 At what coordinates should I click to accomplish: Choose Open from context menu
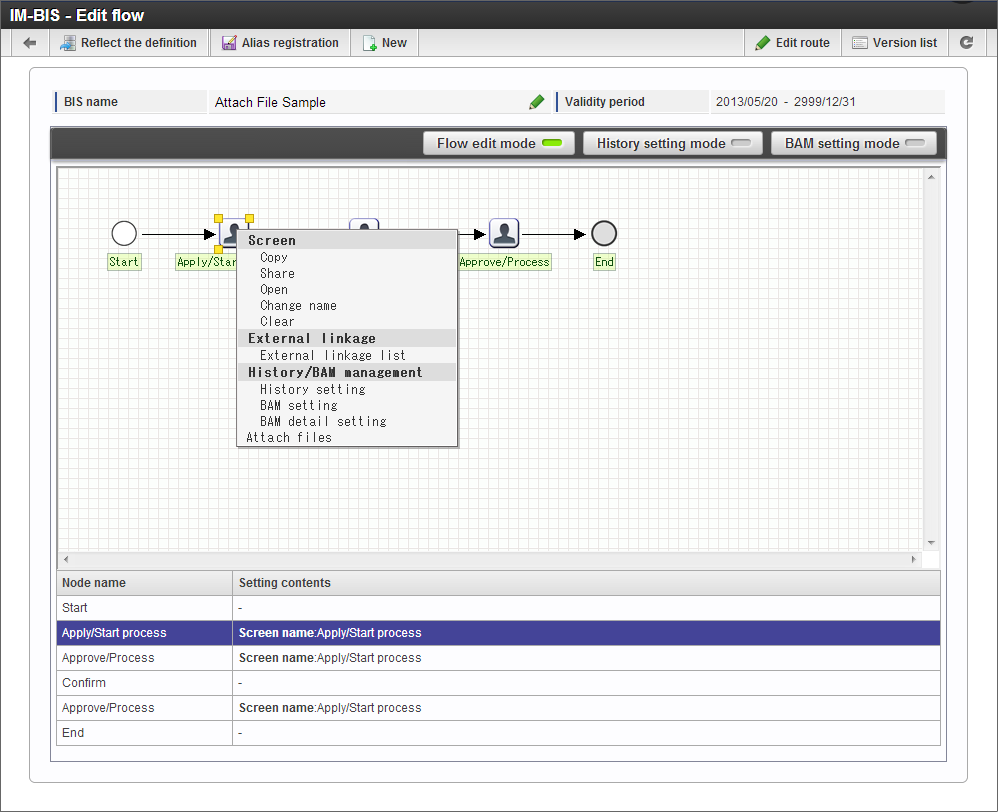[x=274, y=290]
